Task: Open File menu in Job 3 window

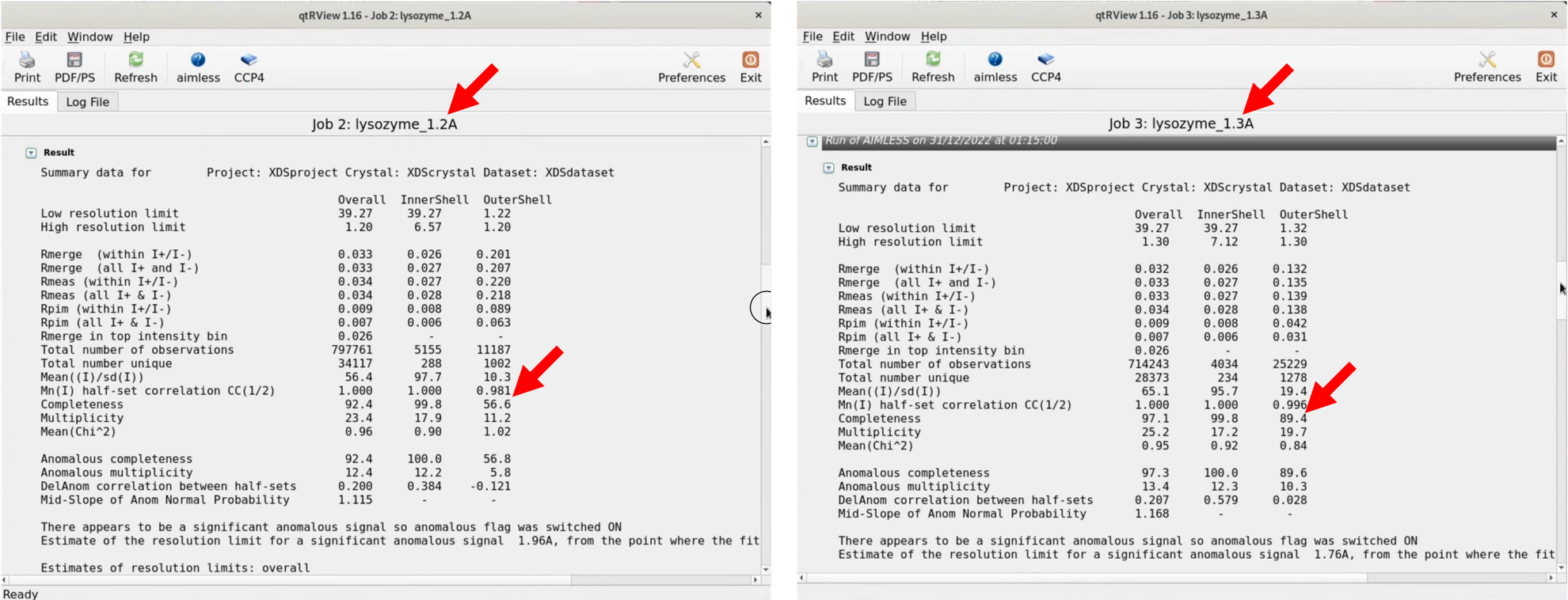Action: click(x=813, y=36)
